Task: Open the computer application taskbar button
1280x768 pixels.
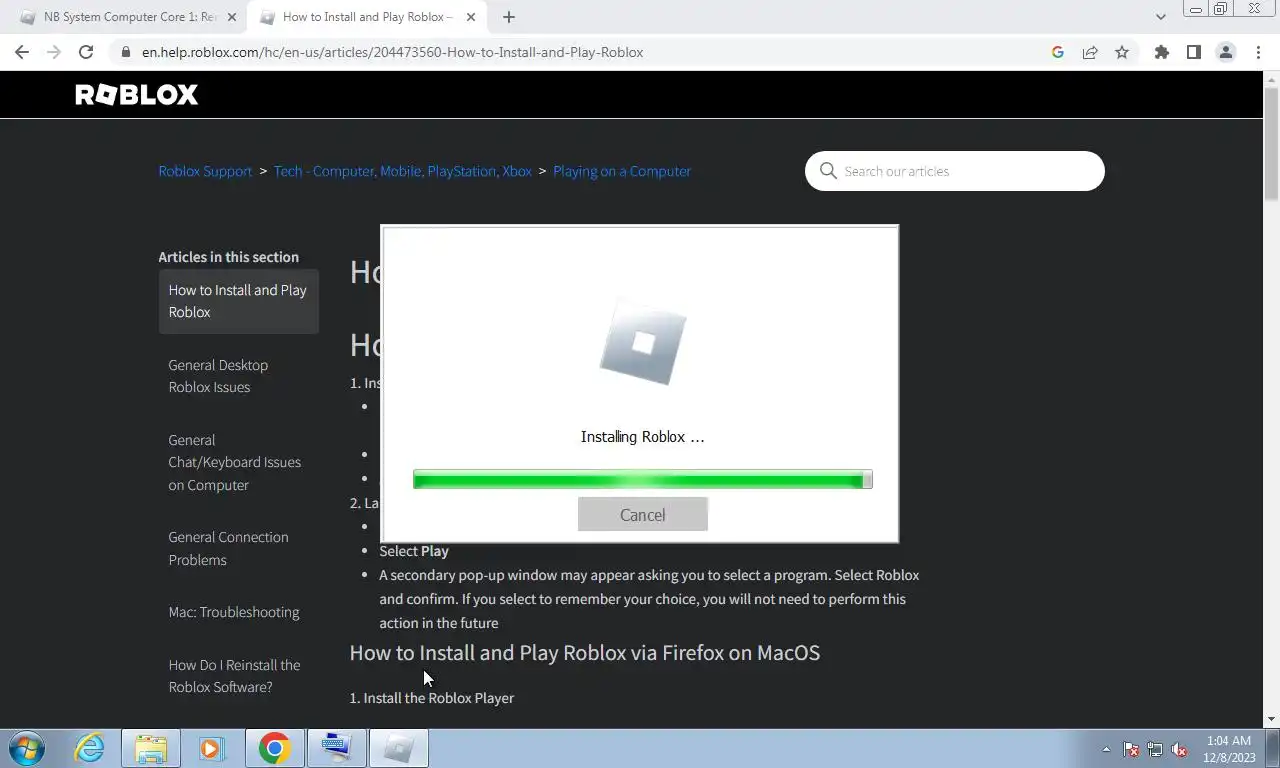Action: (336, 748)
